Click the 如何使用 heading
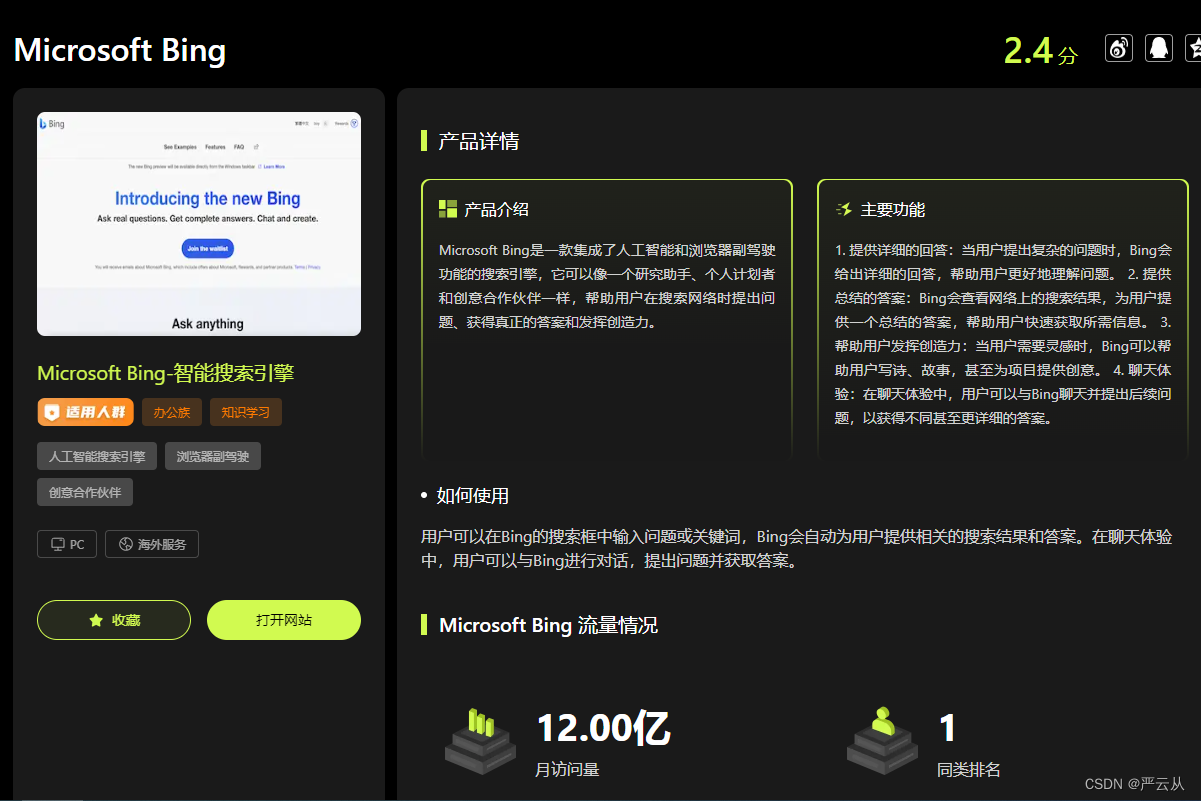The image size is (1201, 801). click(x=472, y=495)
